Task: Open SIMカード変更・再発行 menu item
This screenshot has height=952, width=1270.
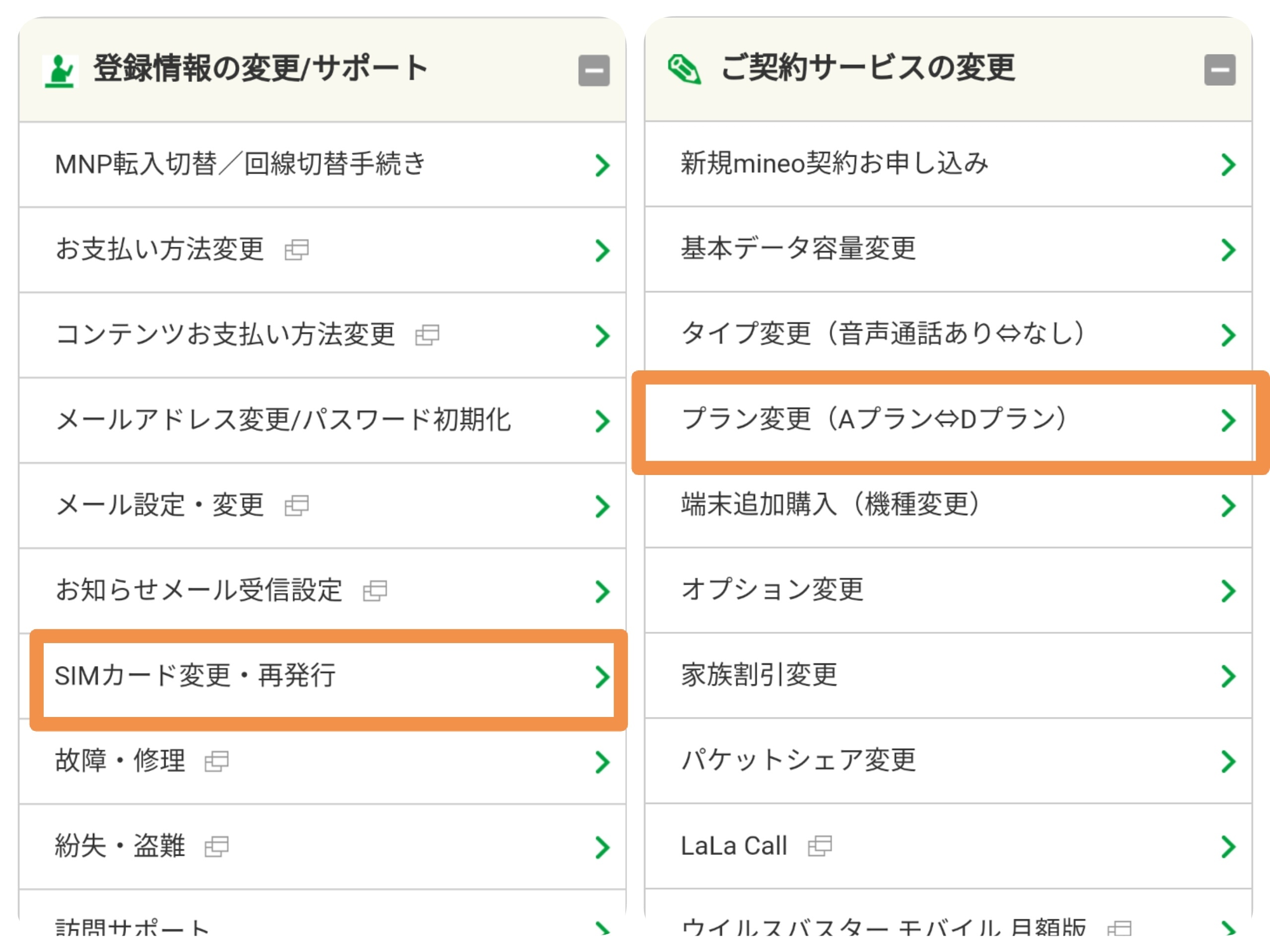Action: pos(195,676)
